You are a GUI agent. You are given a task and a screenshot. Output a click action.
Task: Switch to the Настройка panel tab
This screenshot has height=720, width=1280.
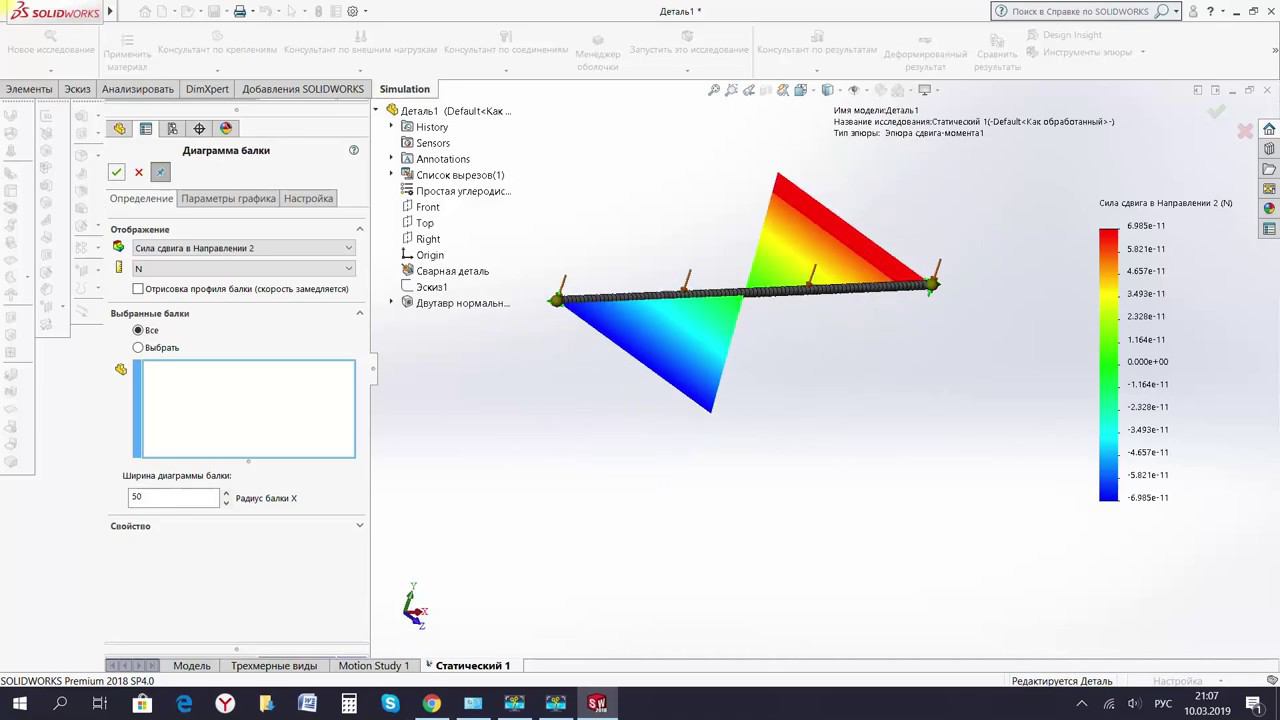click(x=308, y=198)
